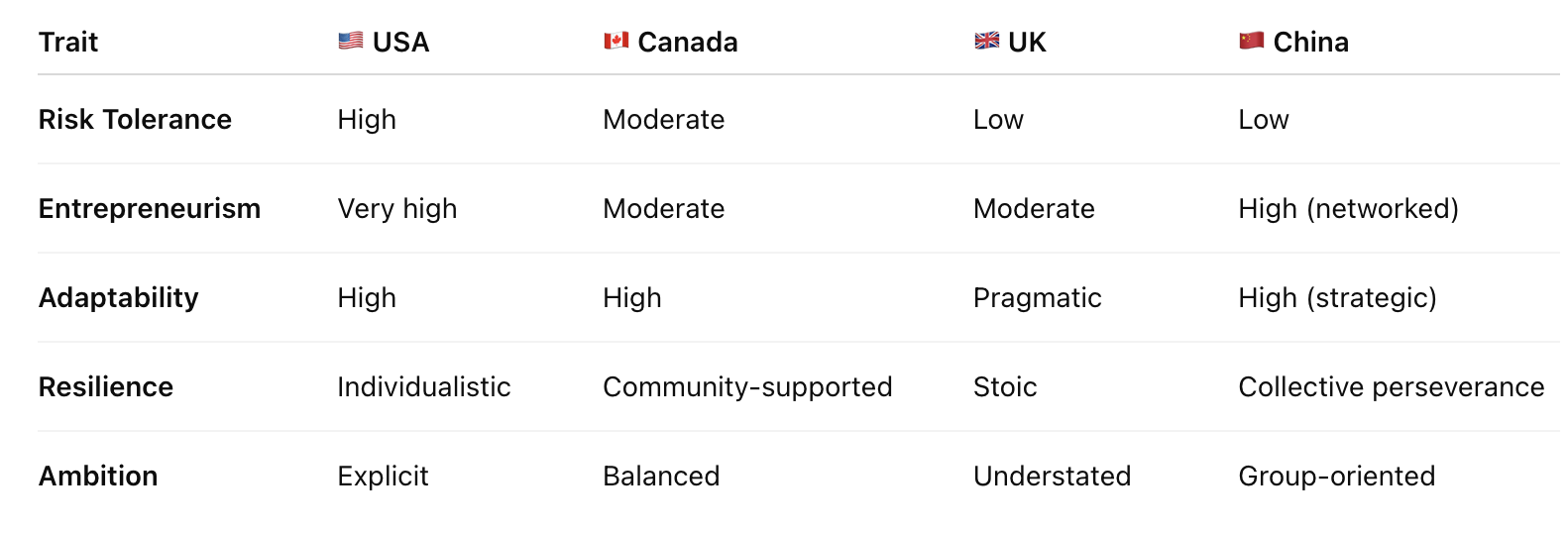Click the 'Group-oriented' cell under China
The width and height of the screenshot is (1568, 533).
(x=1336, y=476)
